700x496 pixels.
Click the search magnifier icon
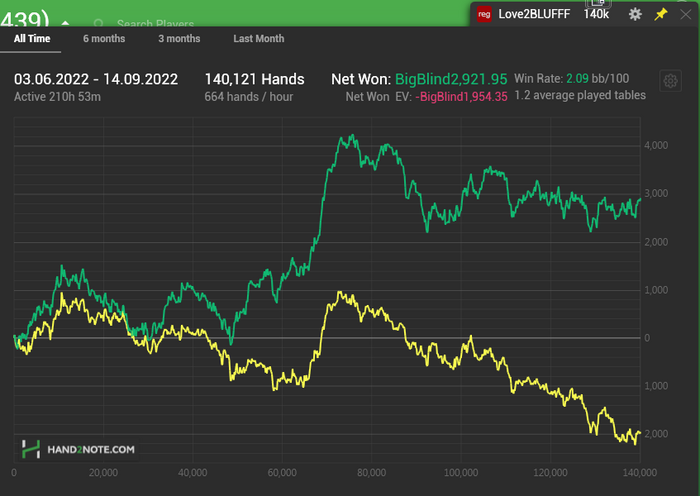click(x=99, y=23)
